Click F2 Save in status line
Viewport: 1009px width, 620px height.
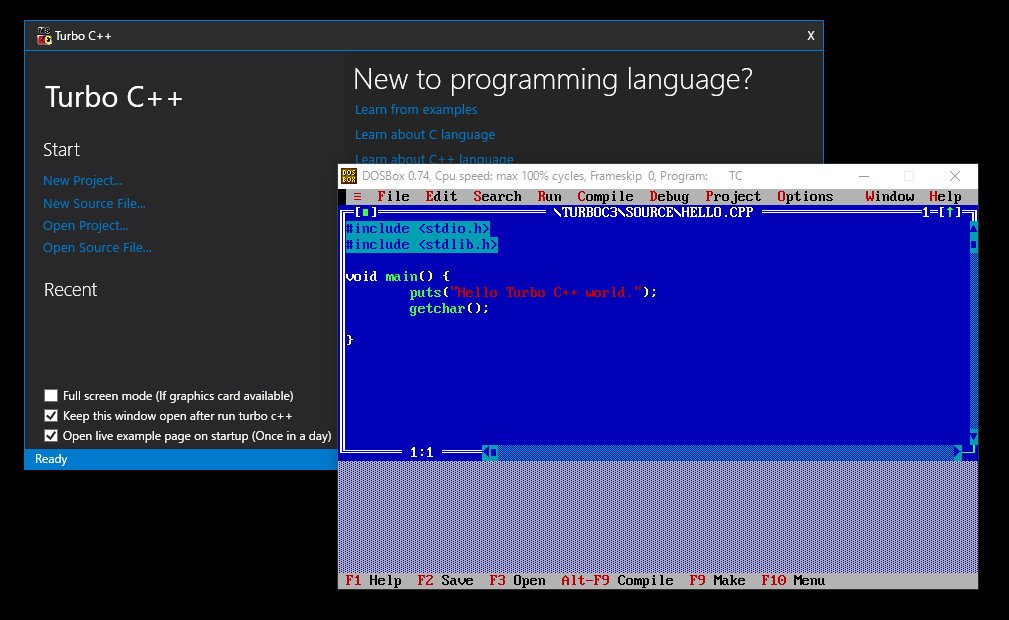[445, 580]
